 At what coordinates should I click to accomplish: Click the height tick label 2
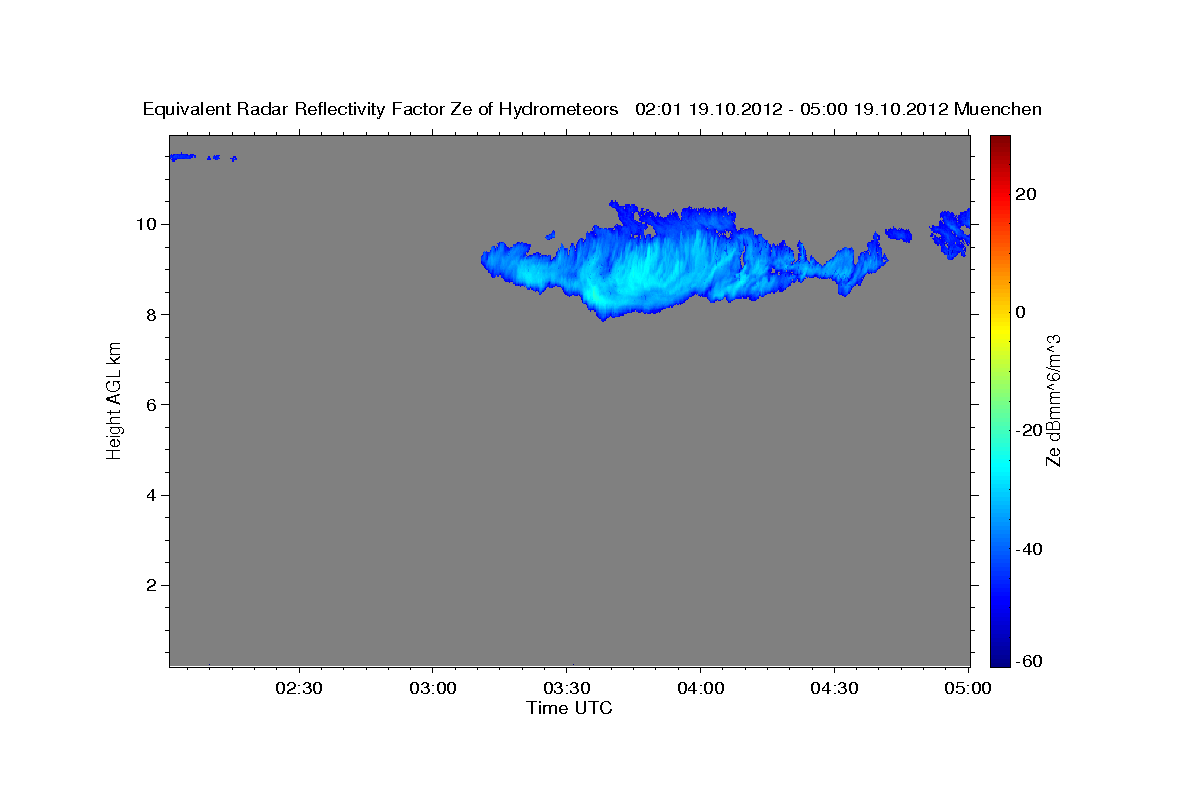[152, 585]
